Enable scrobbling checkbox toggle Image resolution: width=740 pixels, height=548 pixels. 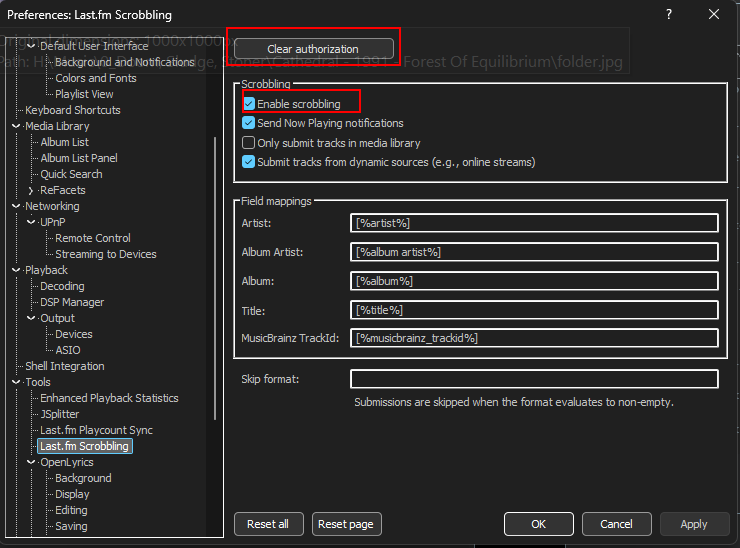tap(249, 104)
